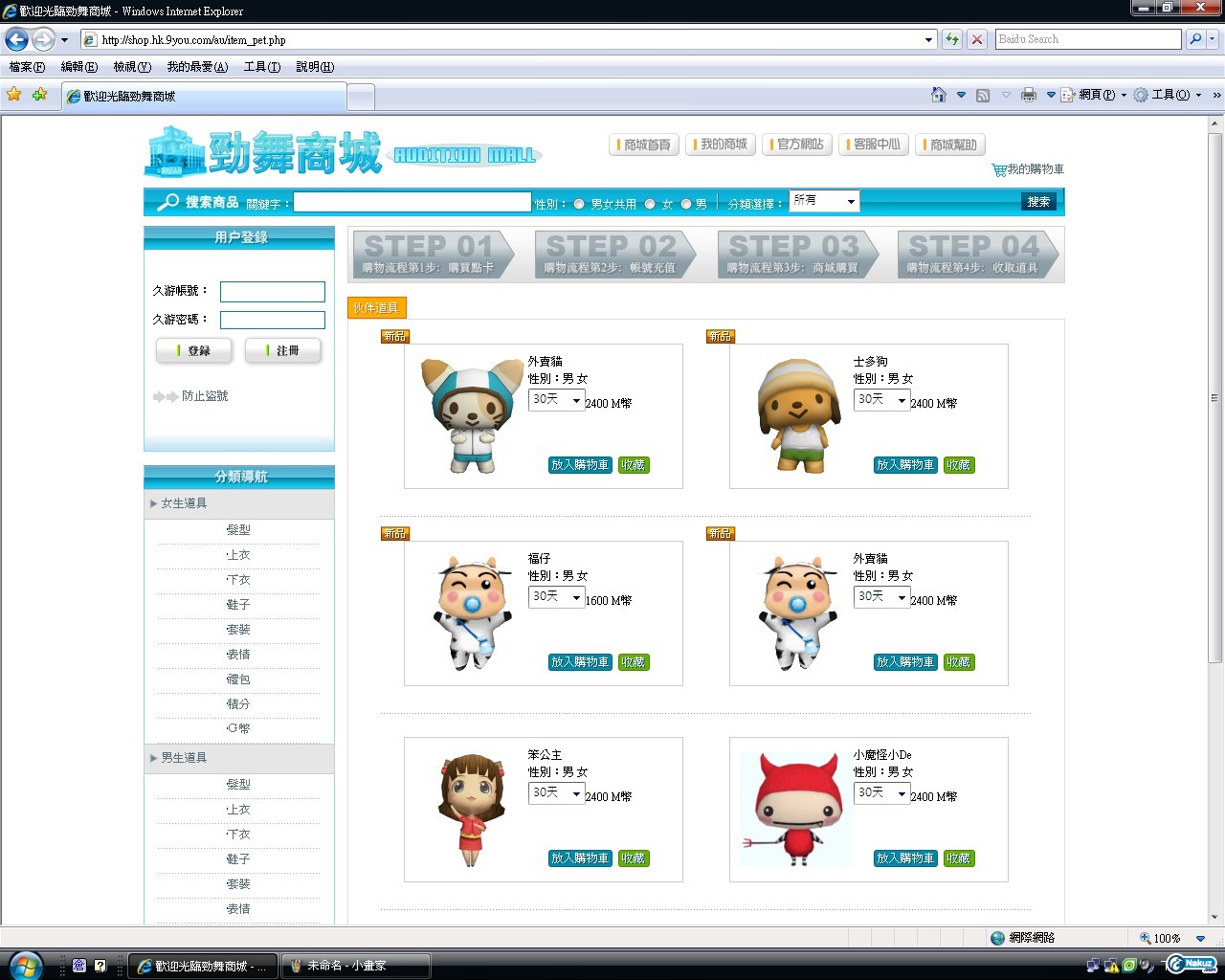Click the browser Back arrow button
The image size is (1225, 980).
(16, 39)
